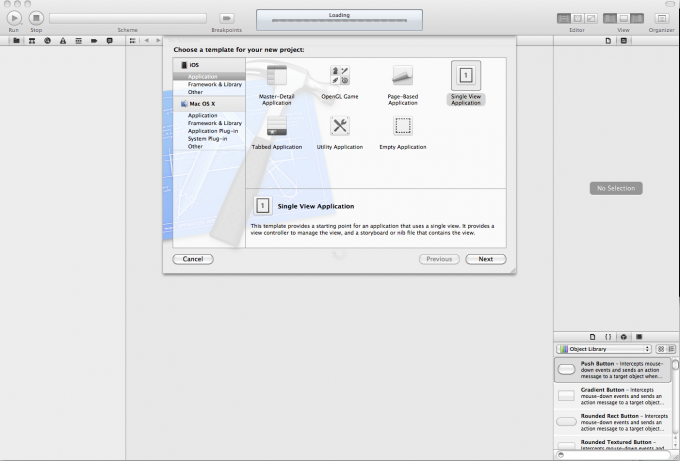Select the Standard editor button
The image size is (680, 461).
tap(564, 18)
